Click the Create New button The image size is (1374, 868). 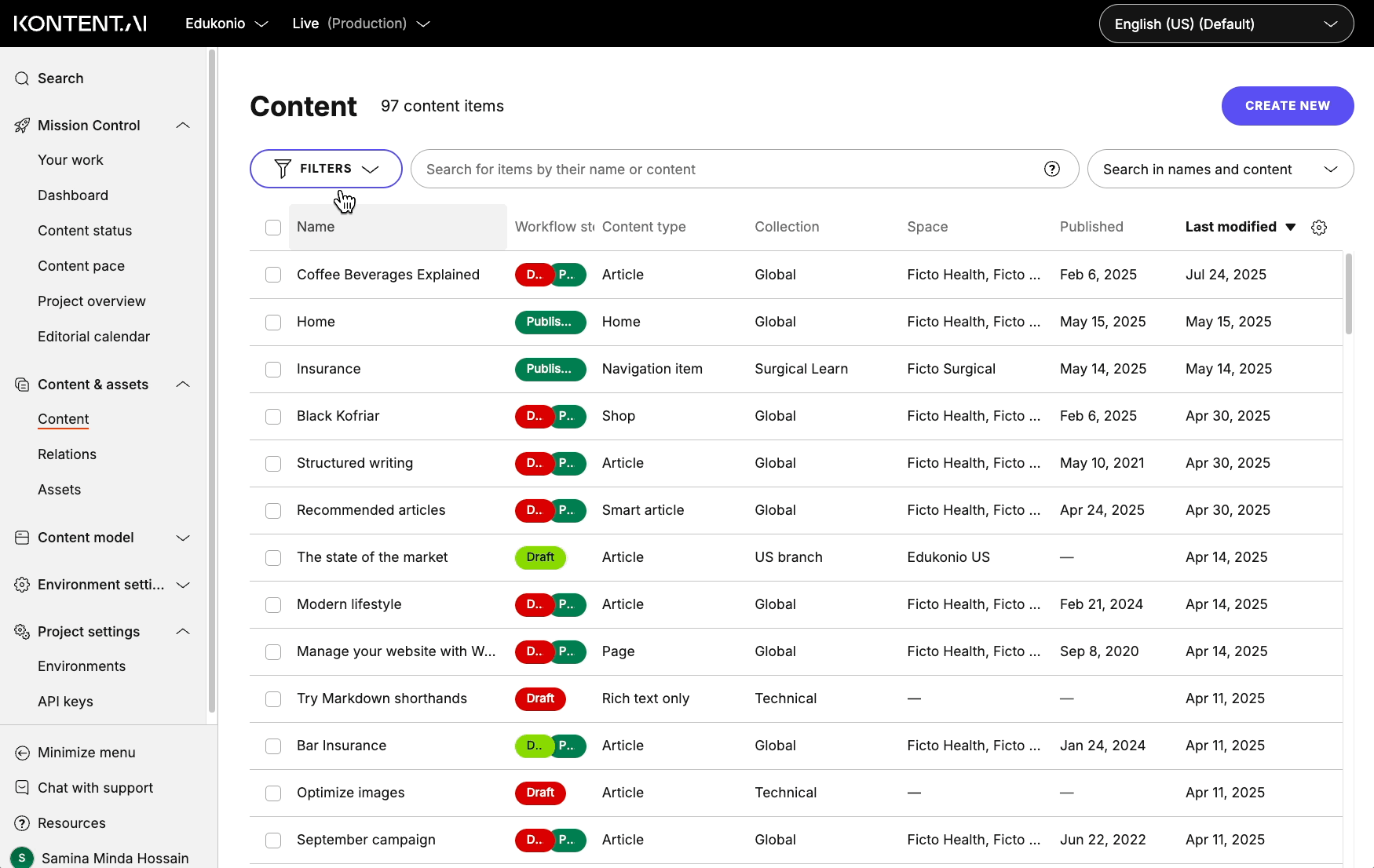coord(1287,105)
